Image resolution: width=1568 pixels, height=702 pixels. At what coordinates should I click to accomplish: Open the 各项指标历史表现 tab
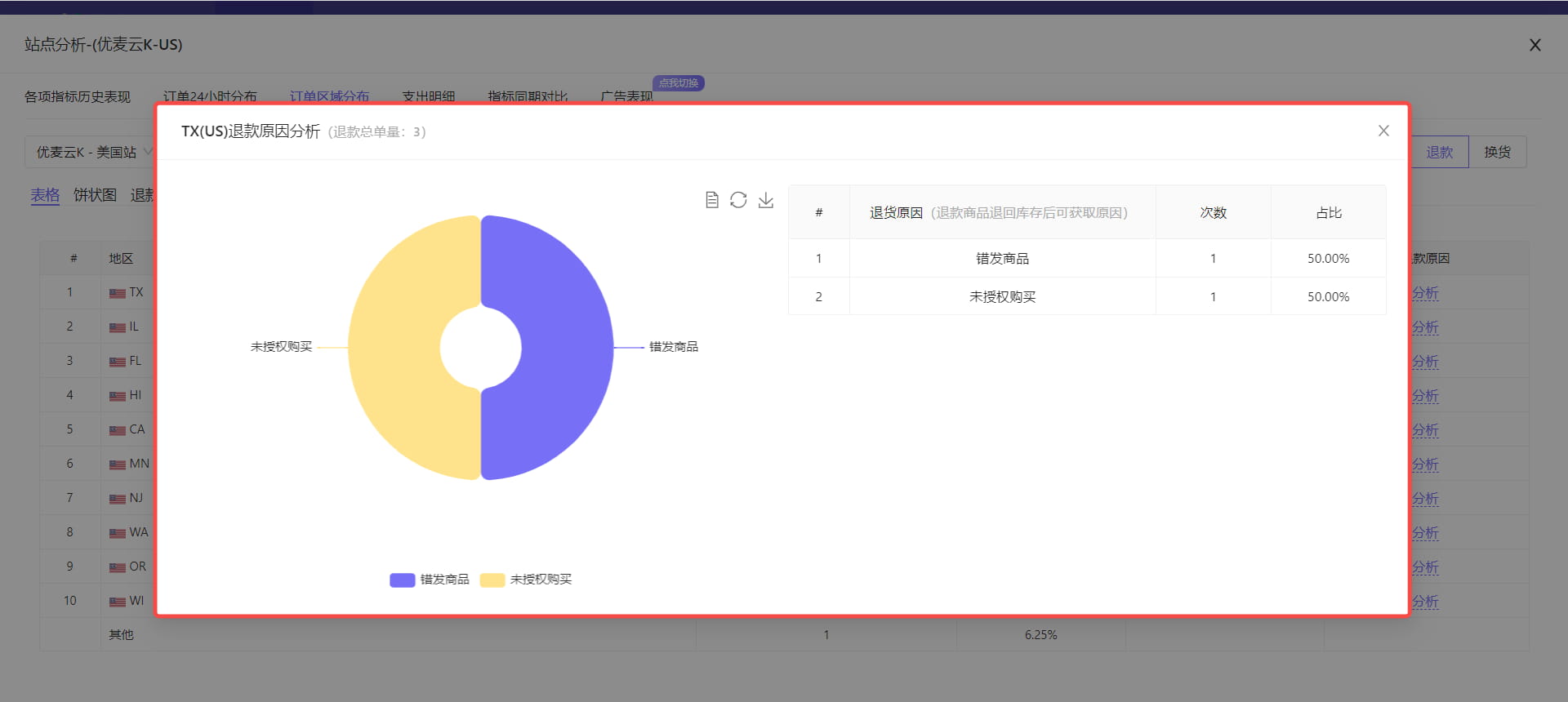[x=78, y=96]
